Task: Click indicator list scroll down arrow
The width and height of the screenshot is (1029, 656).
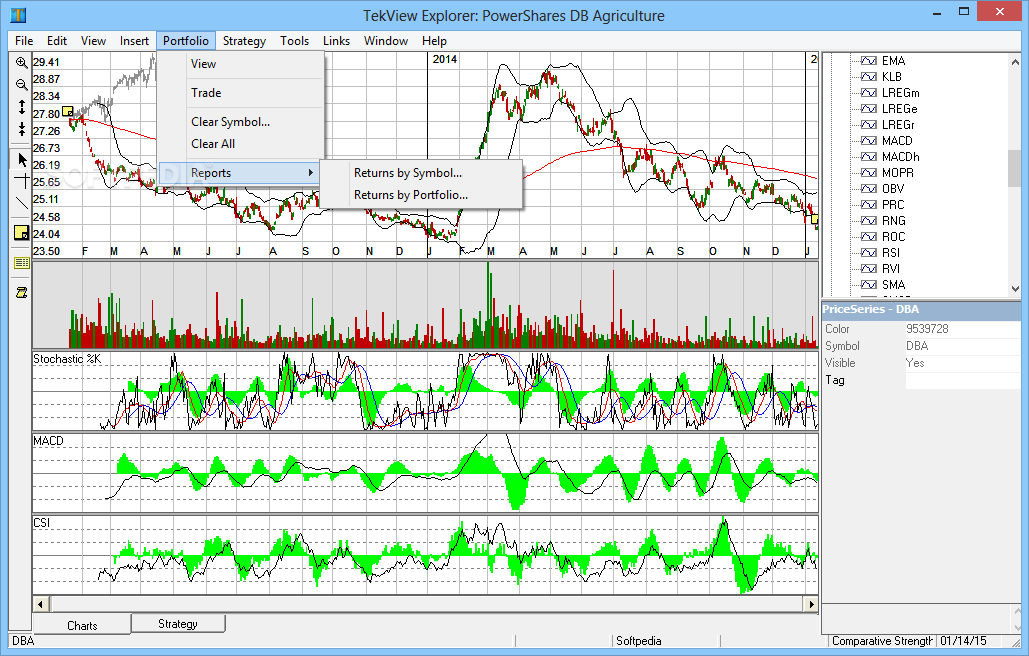Action: click(1015, 289)
